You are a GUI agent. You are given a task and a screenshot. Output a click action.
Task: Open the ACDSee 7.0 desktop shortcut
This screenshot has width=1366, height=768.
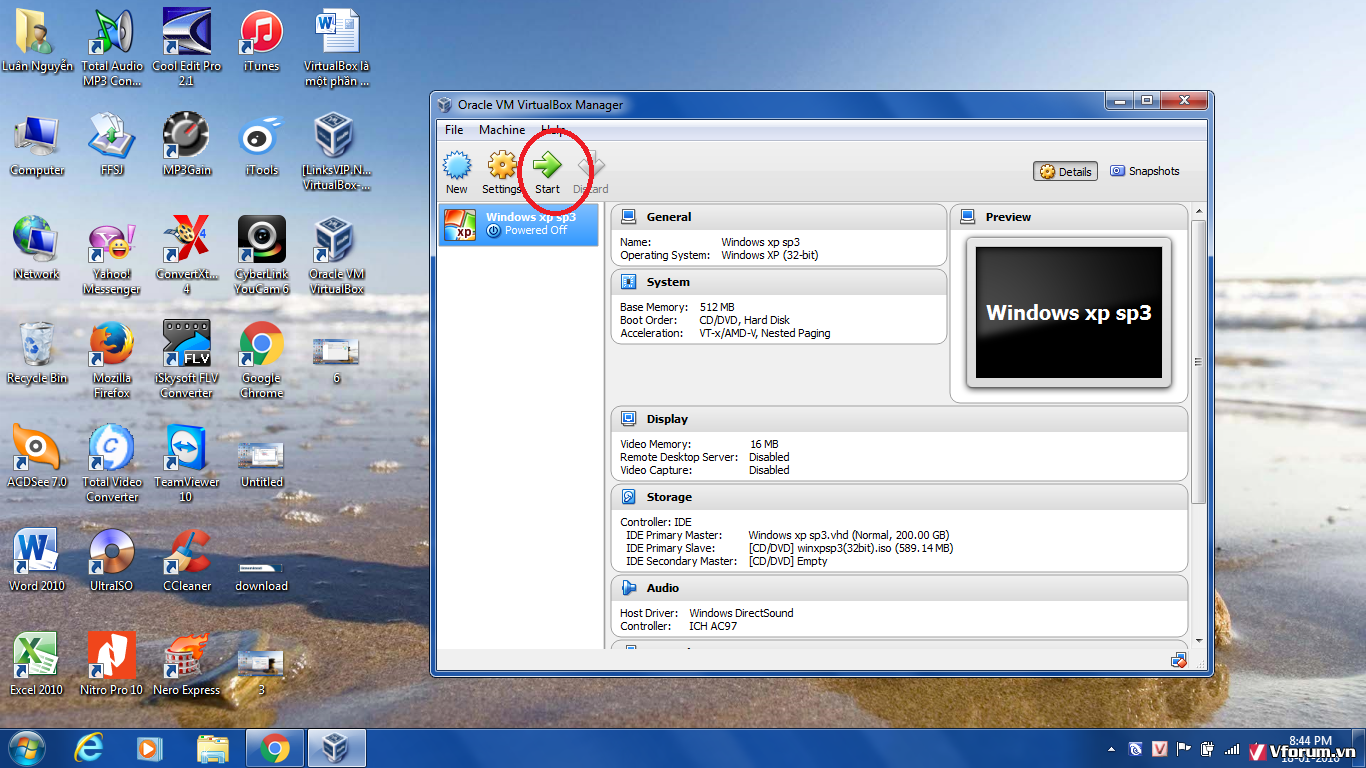[37, 455]
